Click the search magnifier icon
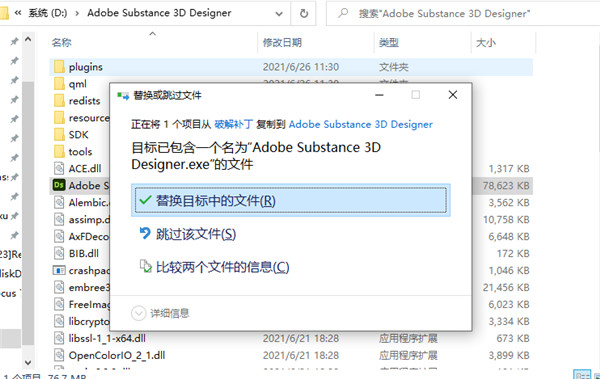Image resolution: width=600 pixels, height=379 pixels. pos(343,13)
